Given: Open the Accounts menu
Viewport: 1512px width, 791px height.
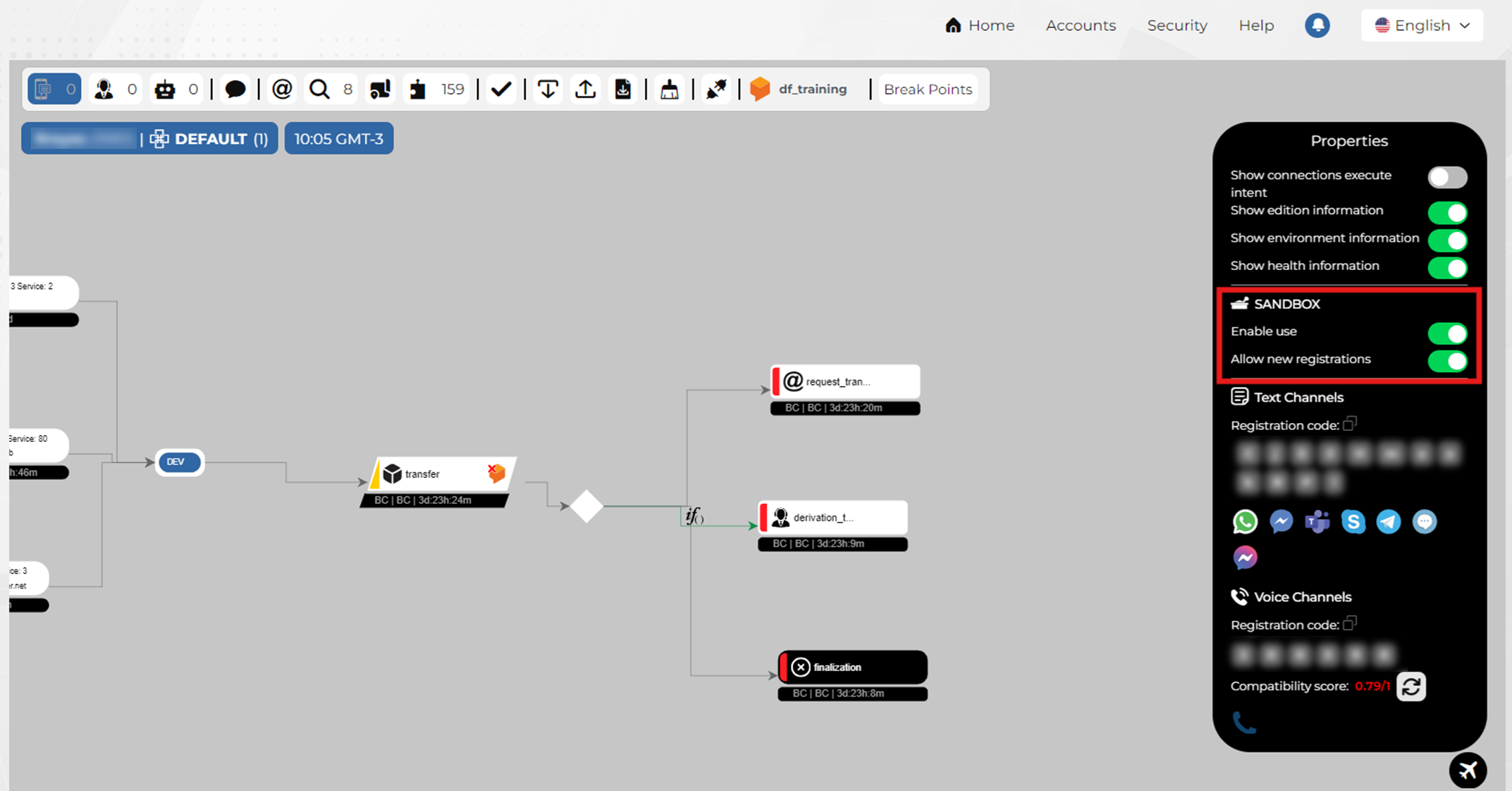Looking at the screenshot, I should click(x=1081, y=25).
